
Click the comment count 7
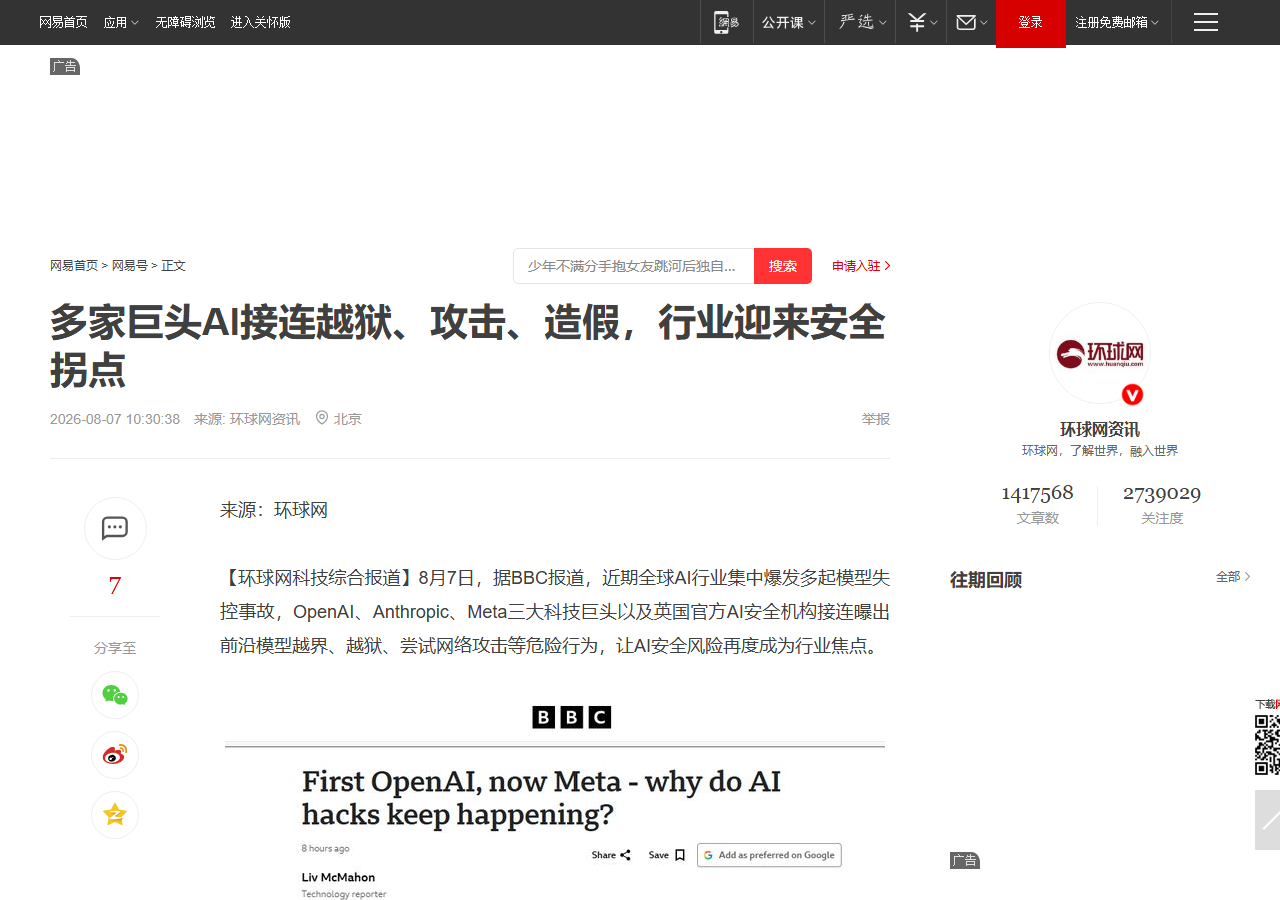point(115,586)
